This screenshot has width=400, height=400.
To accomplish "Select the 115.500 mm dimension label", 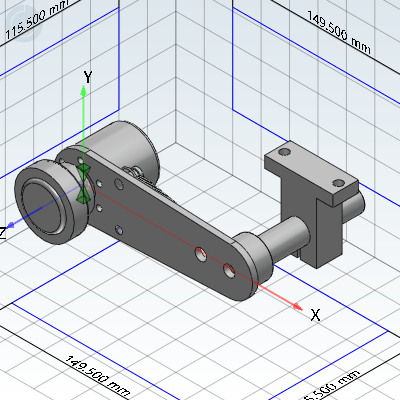I will 36,20.
